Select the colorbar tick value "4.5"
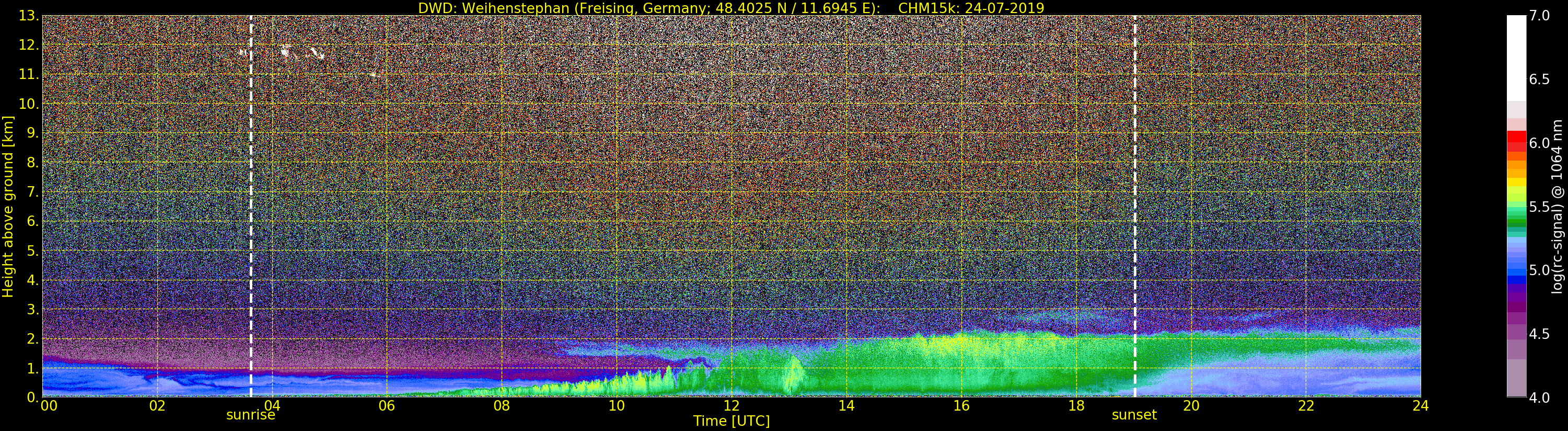This screenshot has height=431, width=1568. click(x=1539, y=334)
